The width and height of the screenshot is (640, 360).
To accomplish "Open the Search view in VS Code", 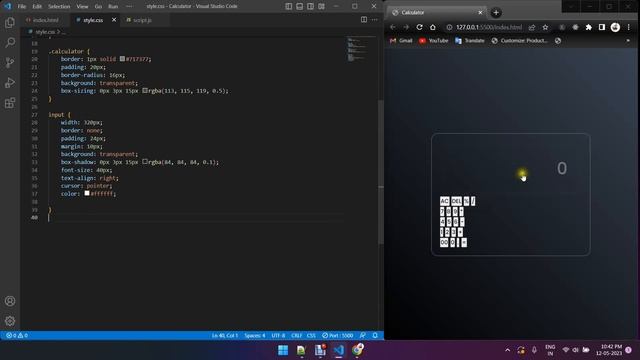I will click(x=10, y=42).
